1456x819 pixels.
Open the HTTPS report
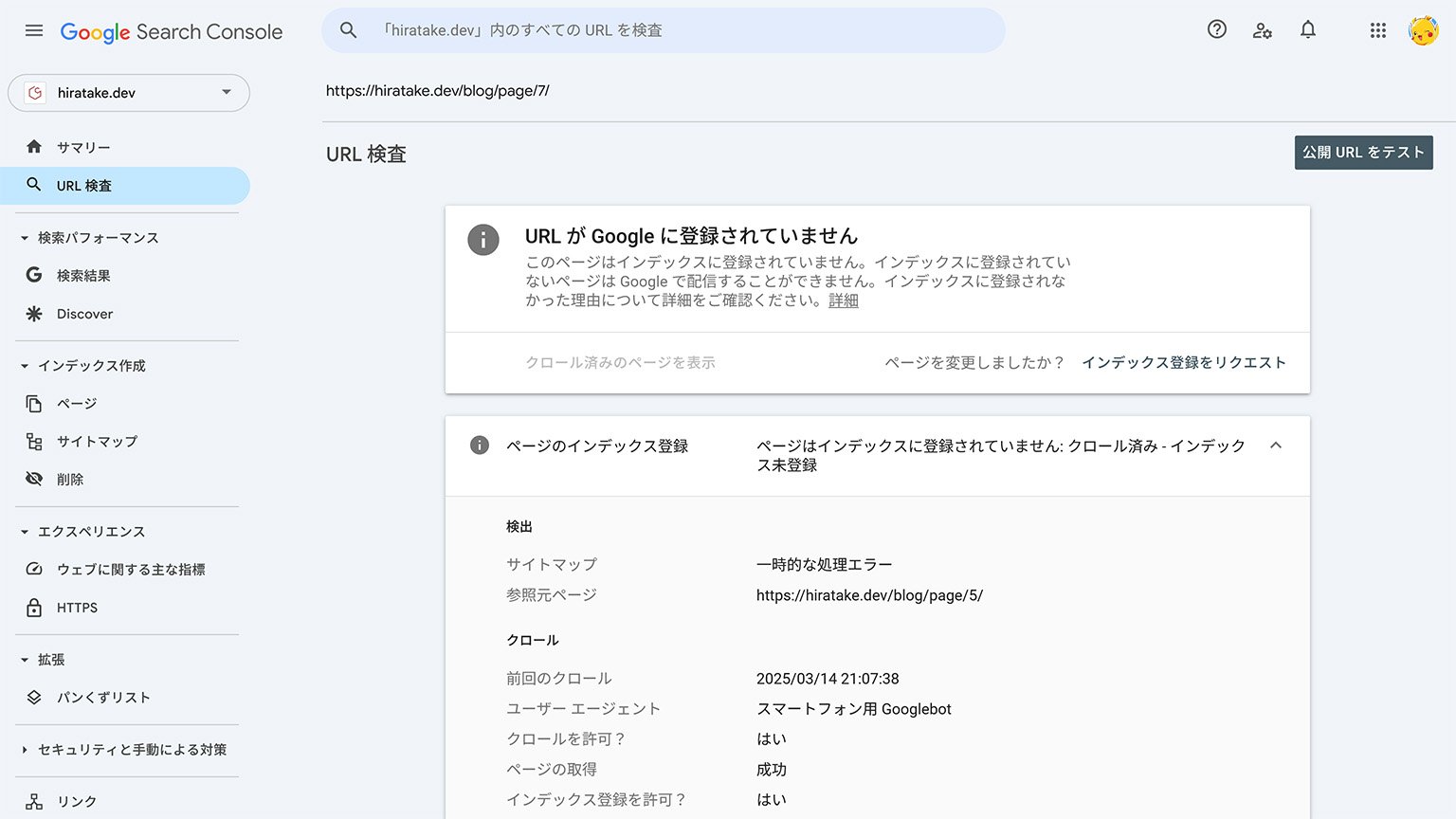[x=125, y=608]
